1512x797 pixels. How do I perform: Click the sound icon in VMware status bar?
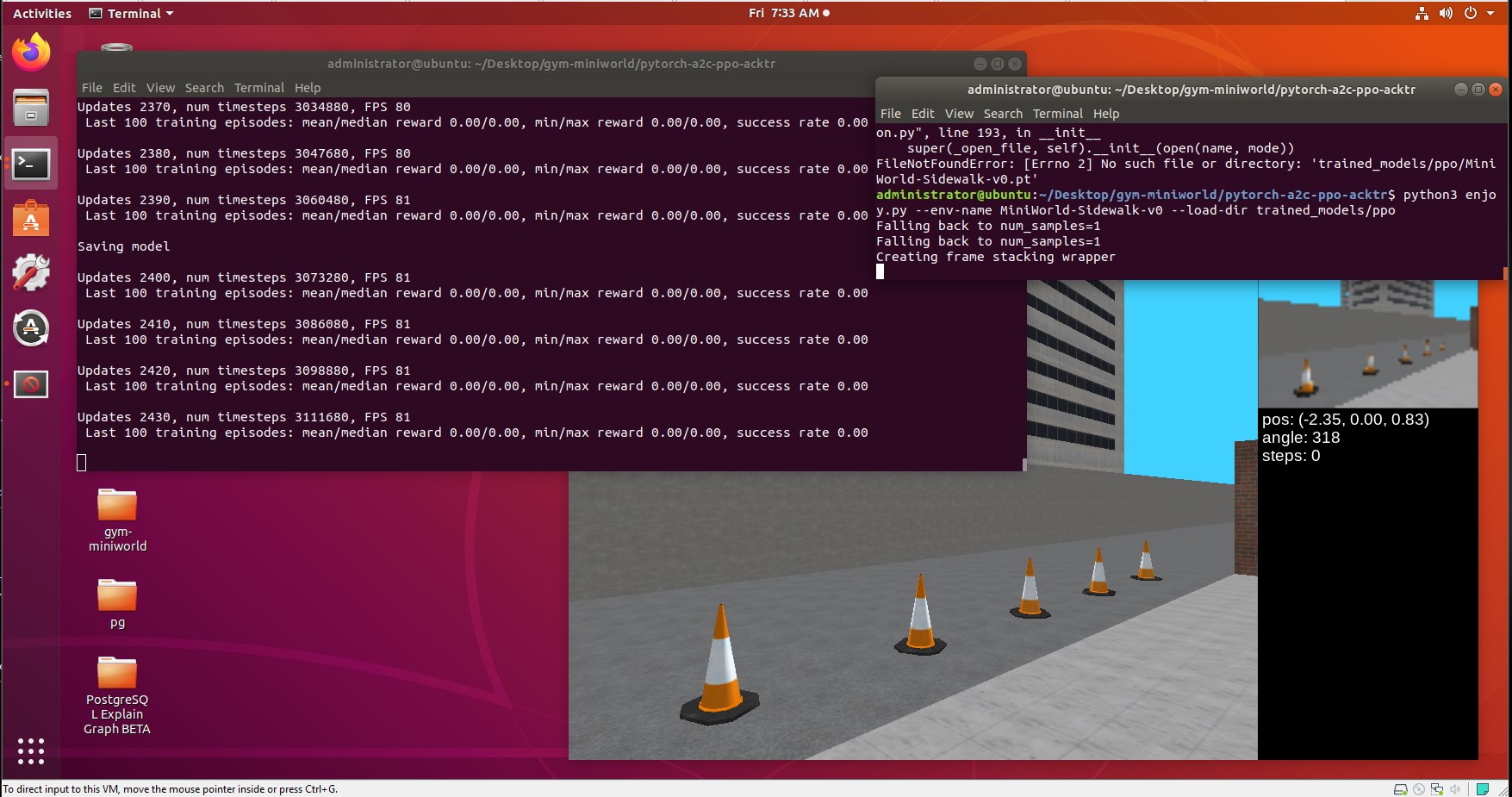point(1455,788)
